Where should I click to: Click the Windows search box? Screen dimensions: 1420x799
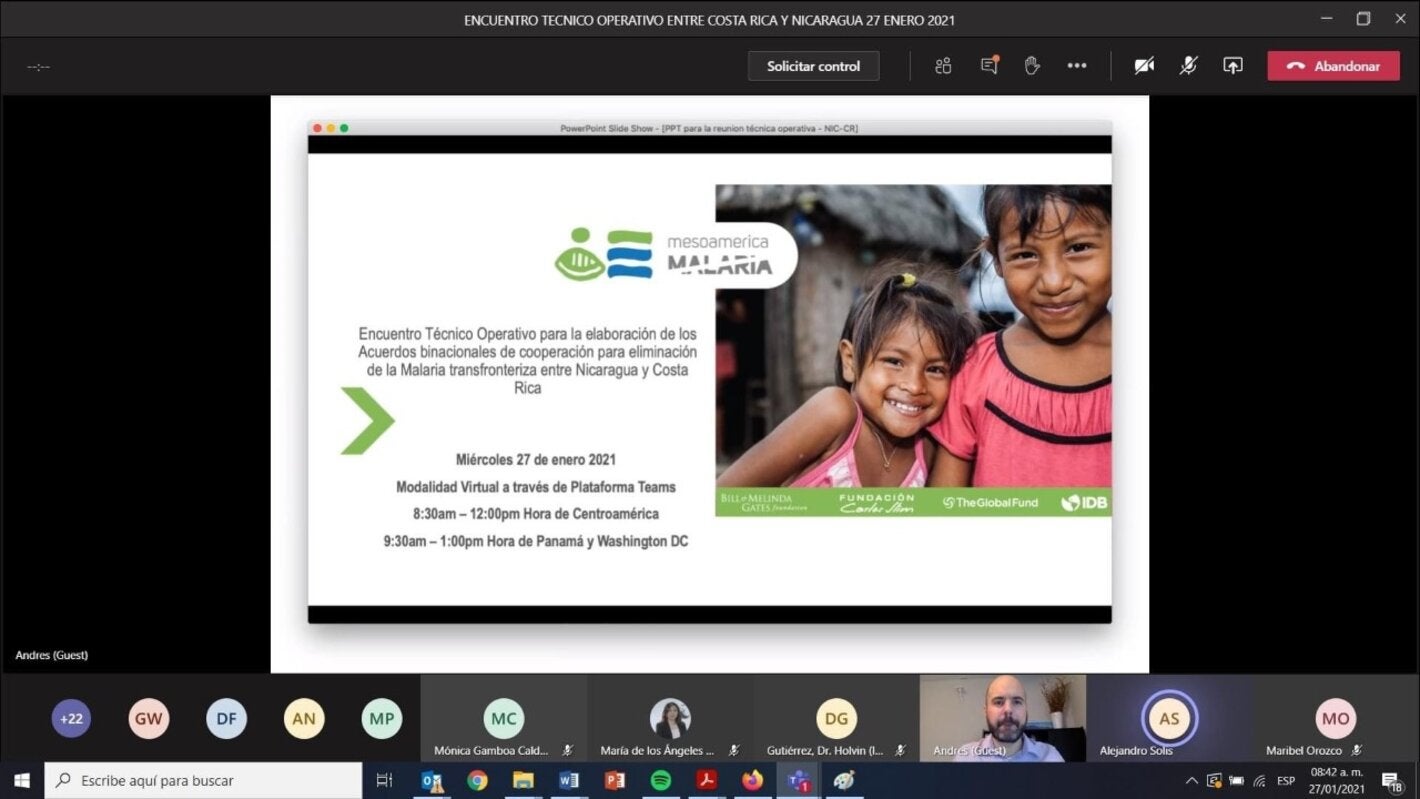click(204, 780)
